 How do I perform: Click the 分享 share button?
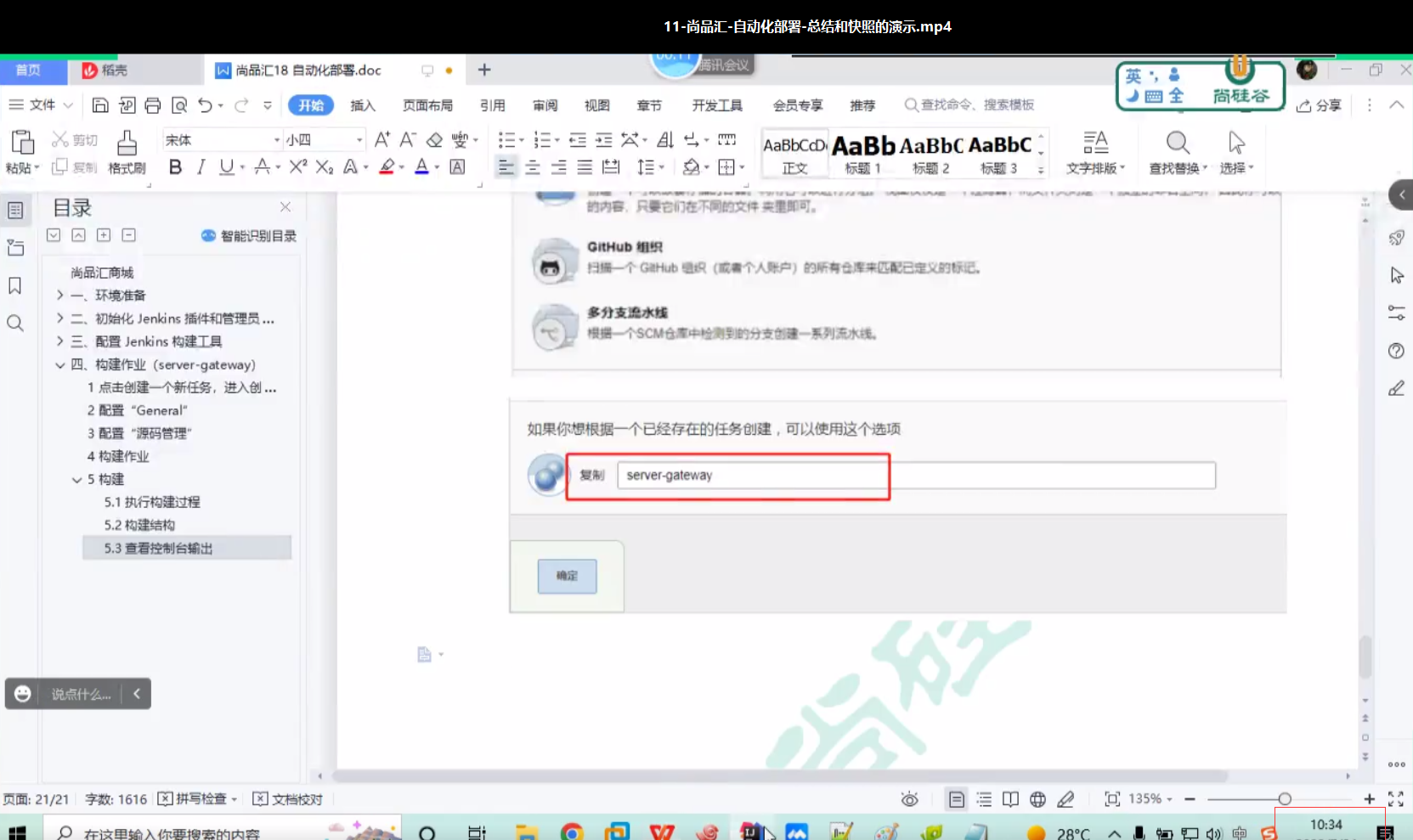click(x=1319, y=105)
